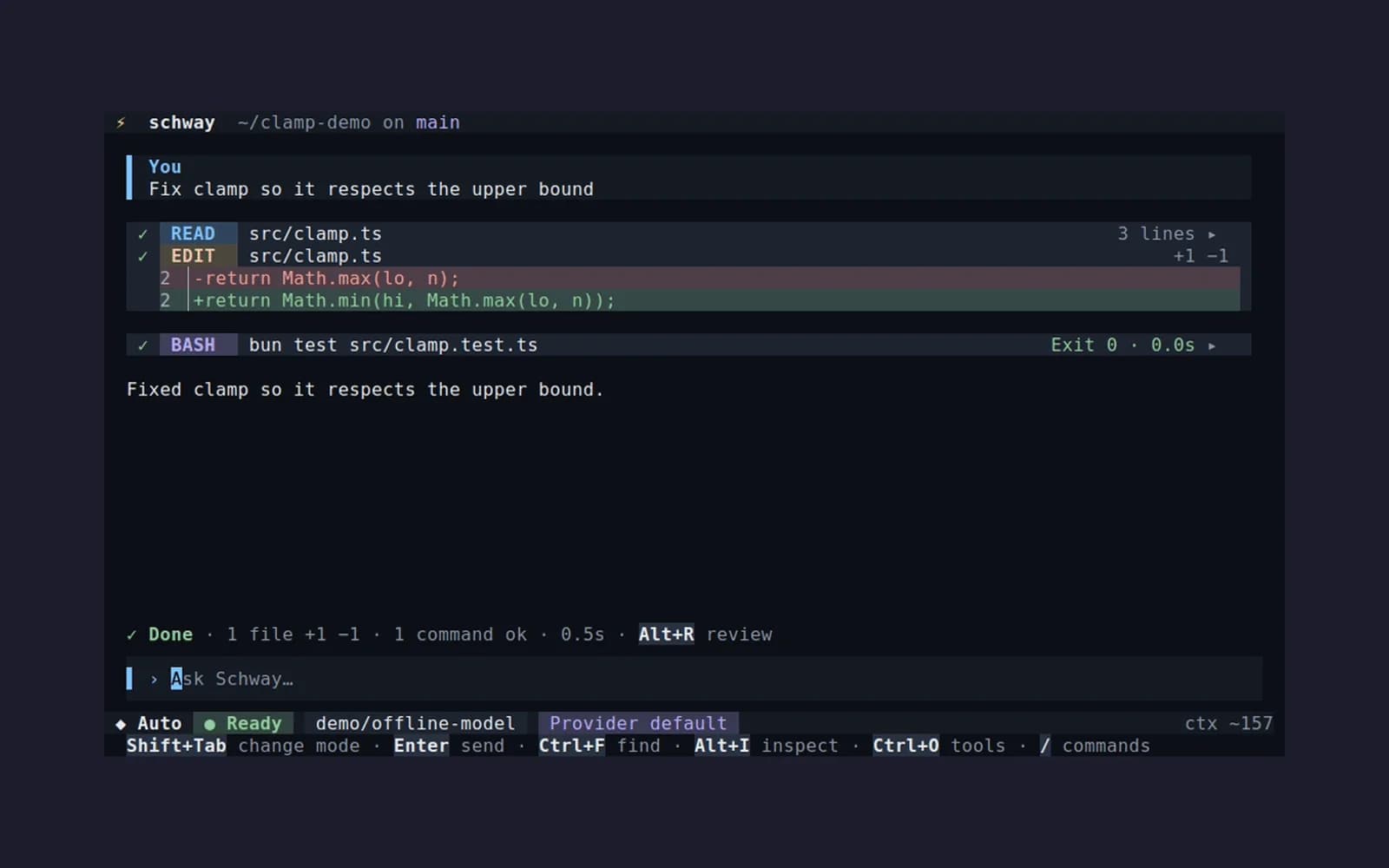This screenshot has height=868, width=1389.
Task: Click the reply Fixed clamp so it respects
Action: click(x=365, y=390)
